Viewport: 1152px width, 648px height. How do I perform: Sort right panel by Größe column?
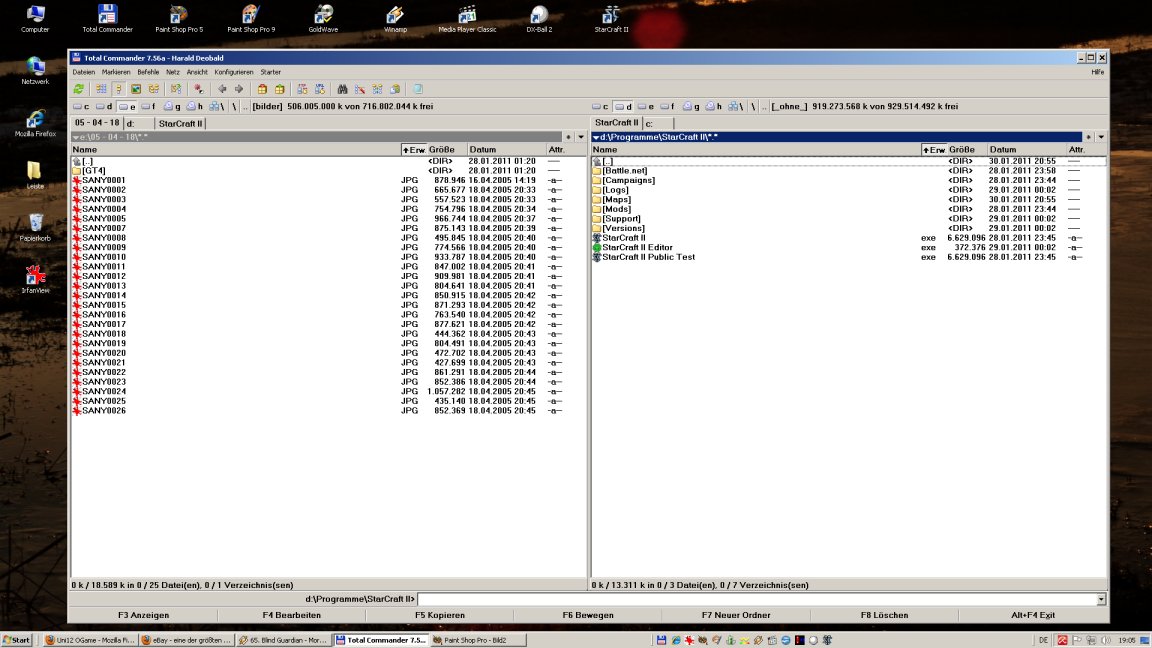966,149
